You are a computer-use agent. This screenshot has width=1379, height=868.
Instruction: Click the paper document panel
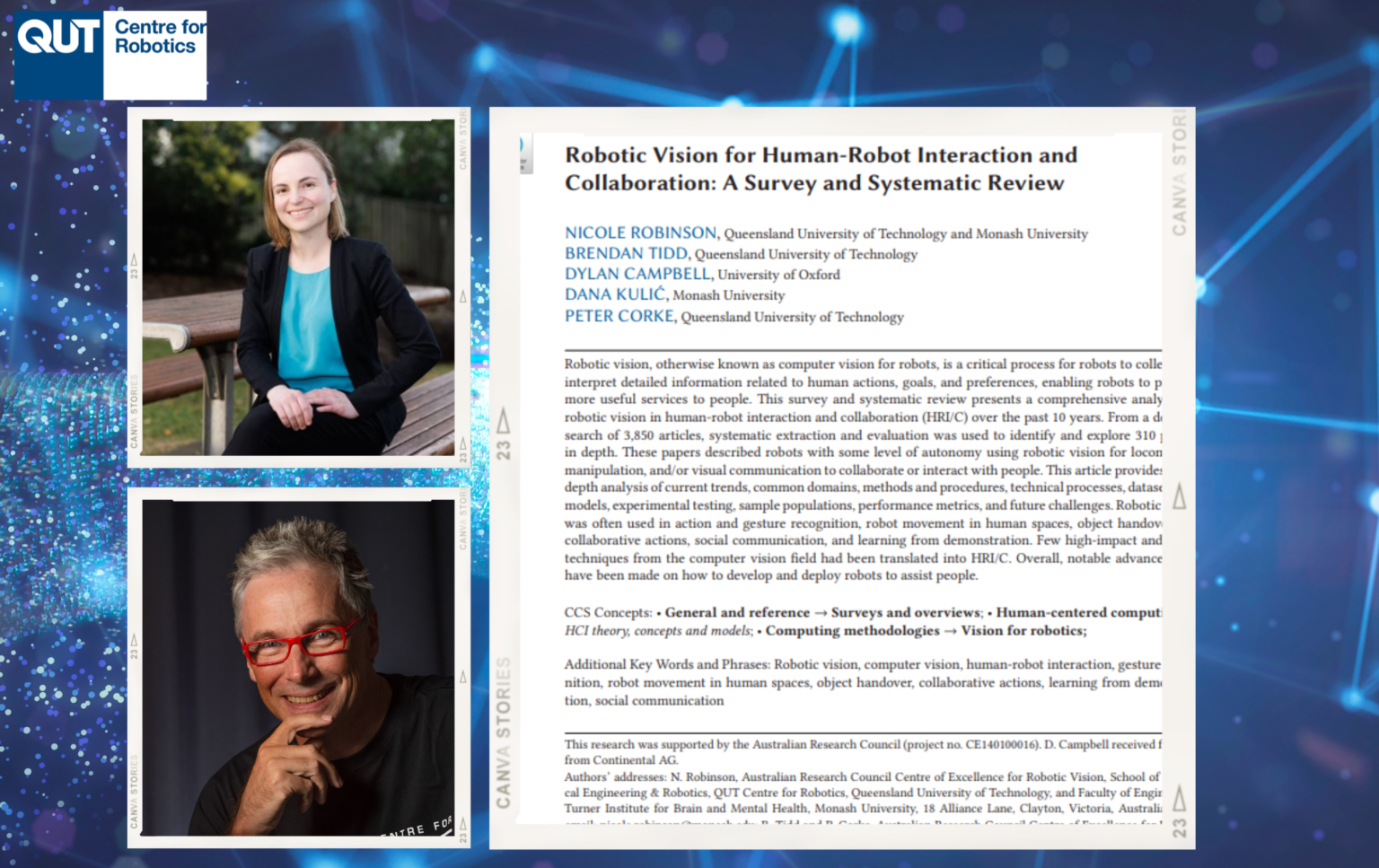click(x=842, y=476)
